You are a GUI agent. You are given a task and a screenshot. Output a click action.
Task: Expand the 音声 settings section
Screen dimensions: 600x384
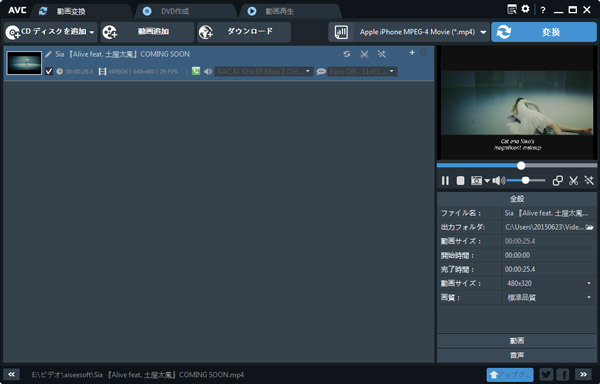(517, 355)
